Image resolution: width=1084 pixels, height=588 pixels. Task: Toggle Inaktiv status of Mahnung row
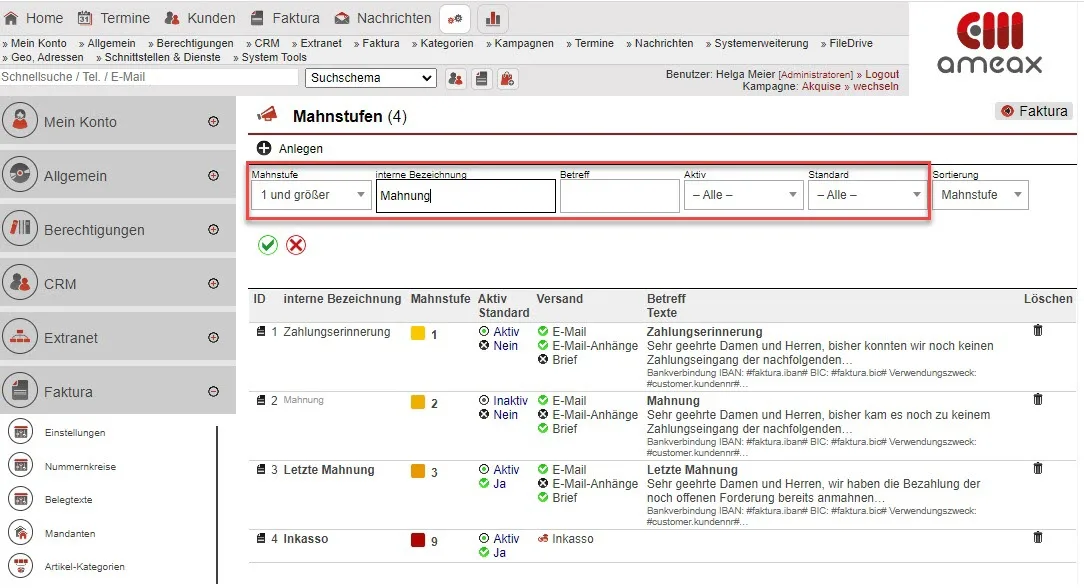(x=503, y=401)
